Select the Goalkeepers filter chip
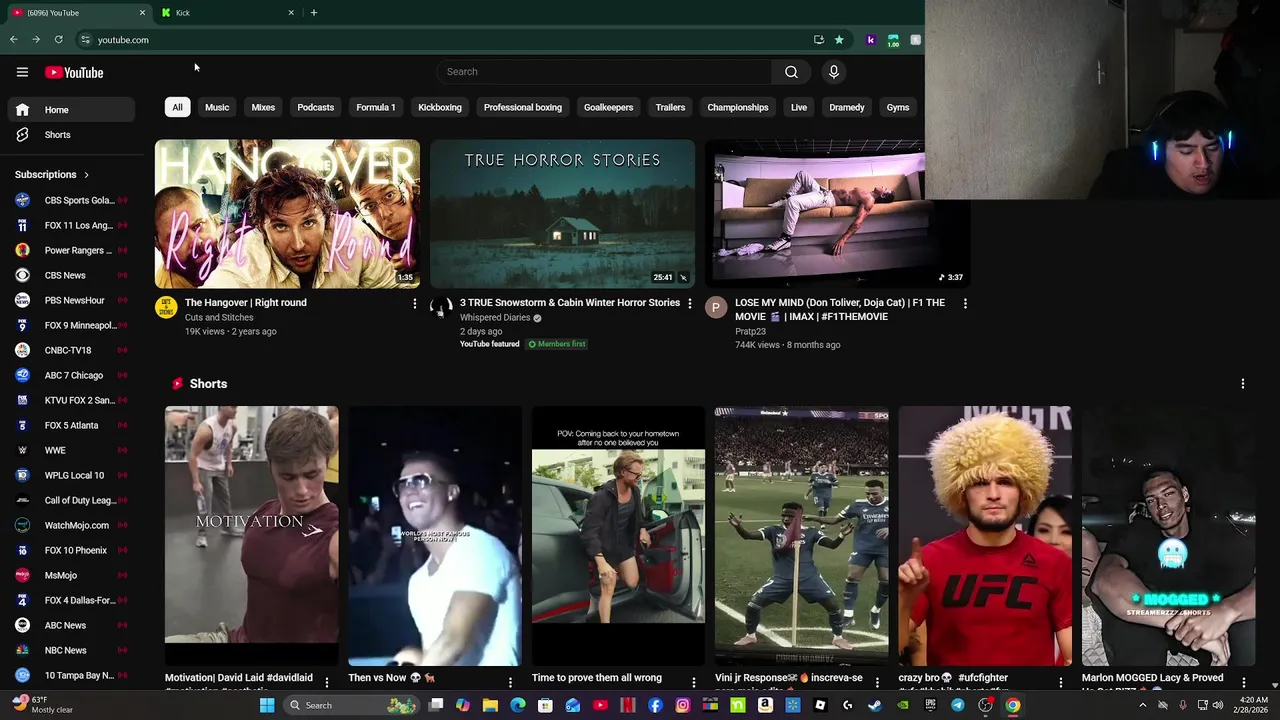The height and width of the screenshot is (720, 1280). [608, 107]
